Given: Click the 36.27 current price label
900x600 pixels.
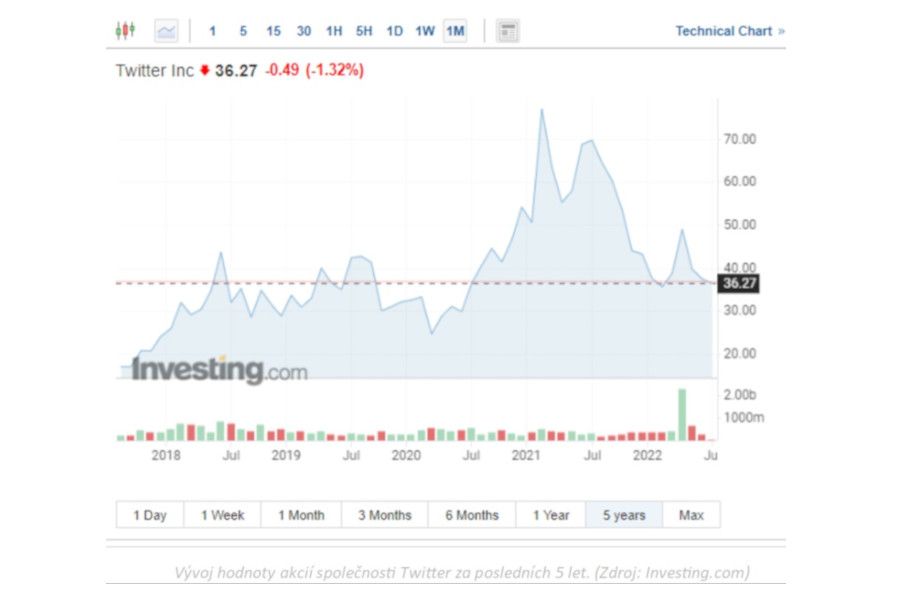Looking at the screenshot, I should click(x=739, y=284).
